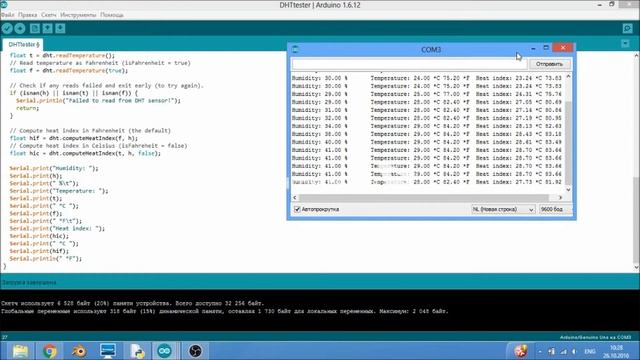Open the Файл menu
The image size is (640, 360).
tap(7, 15)
